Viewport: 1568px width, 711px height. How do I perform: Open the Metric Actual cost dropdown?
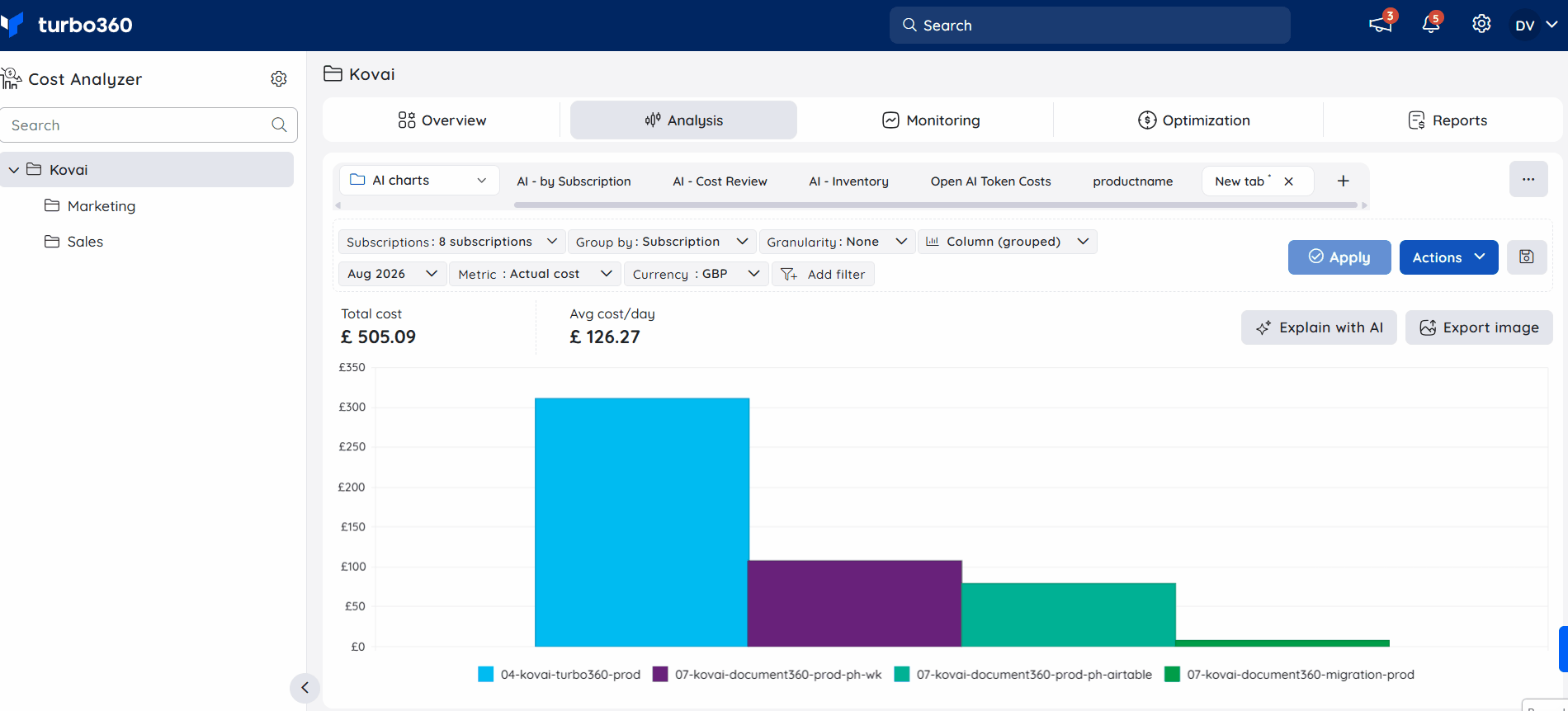(535, 273)
